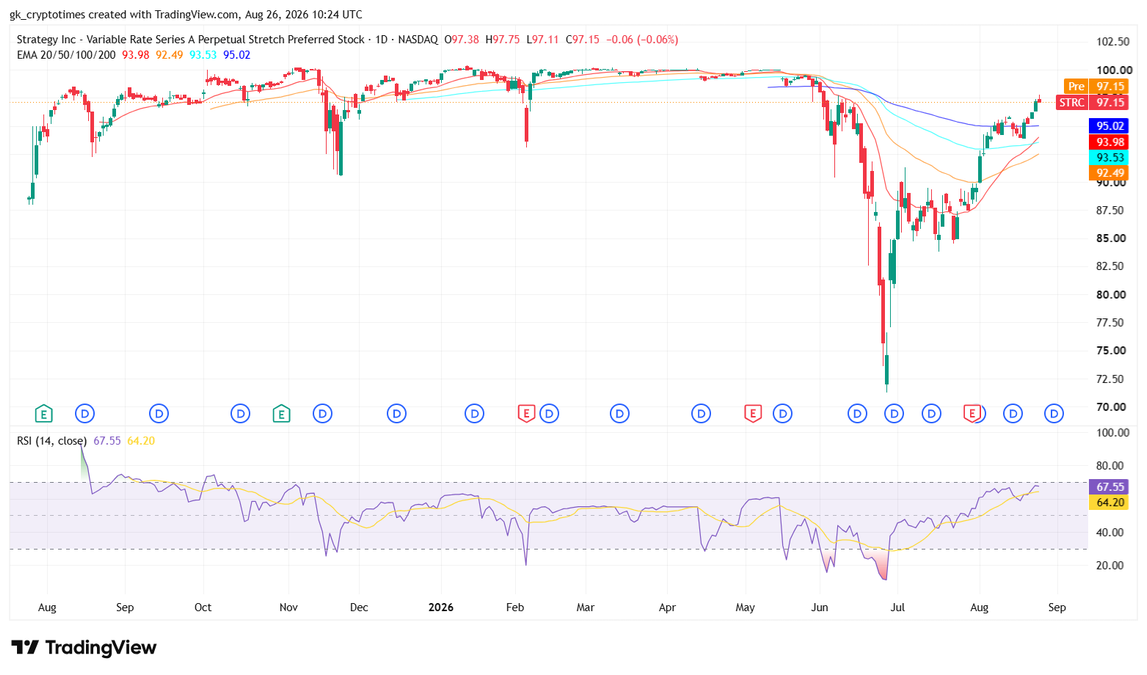Click the green earnings marker before November
The height and width of the screenshot is (675, 1147).
point(282,414)
